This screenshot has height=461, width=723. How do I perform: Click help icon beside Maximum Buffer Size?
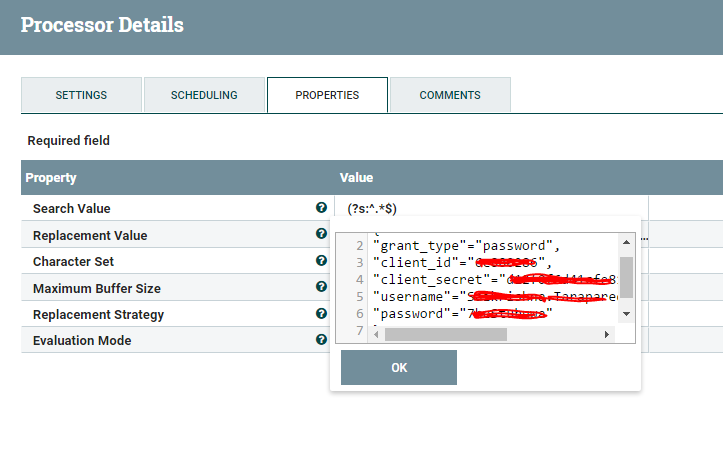point(321,287)
